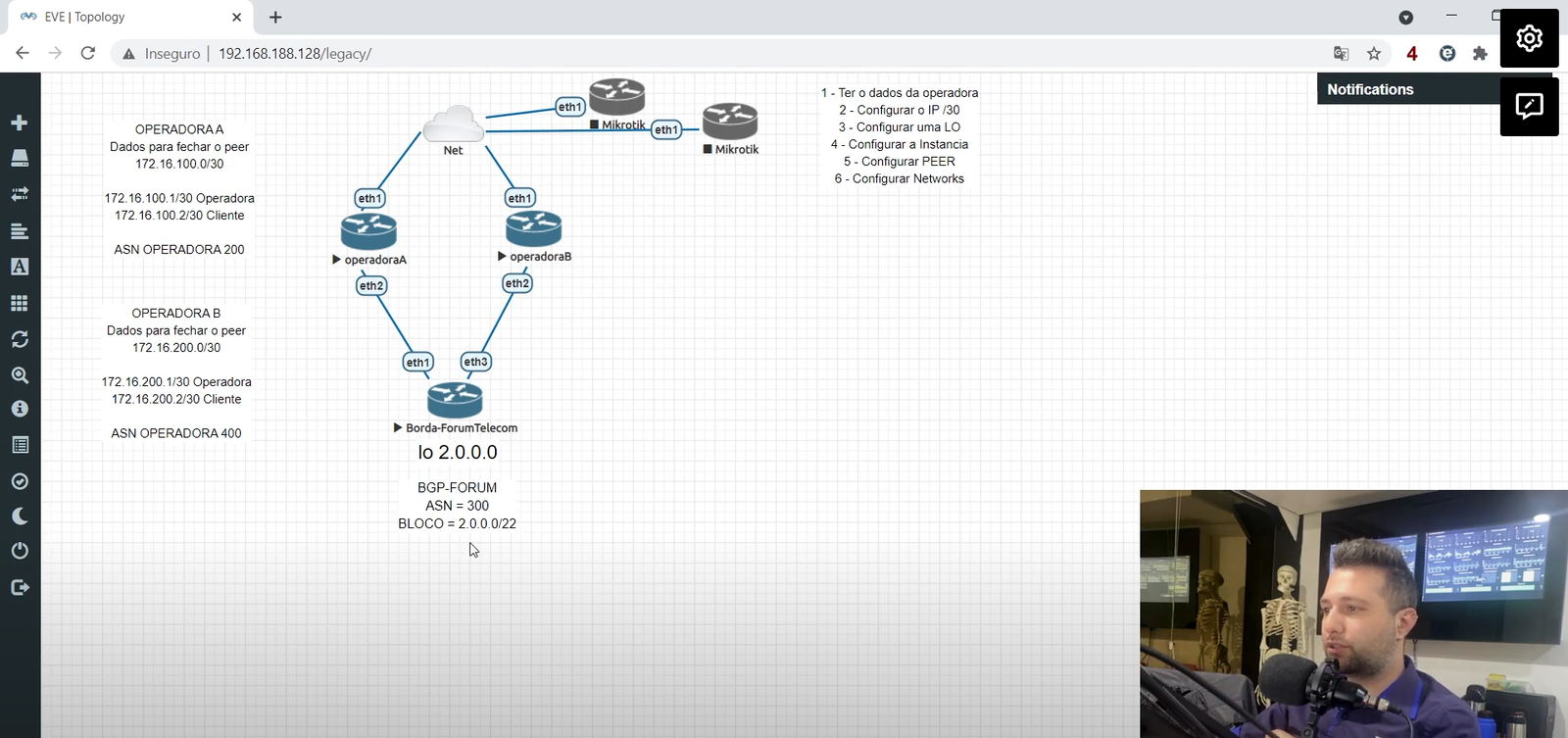This screenshot has height=738, width=1568.
Task: Open the Networks arrows icon in sidebar
Action: 19,194
